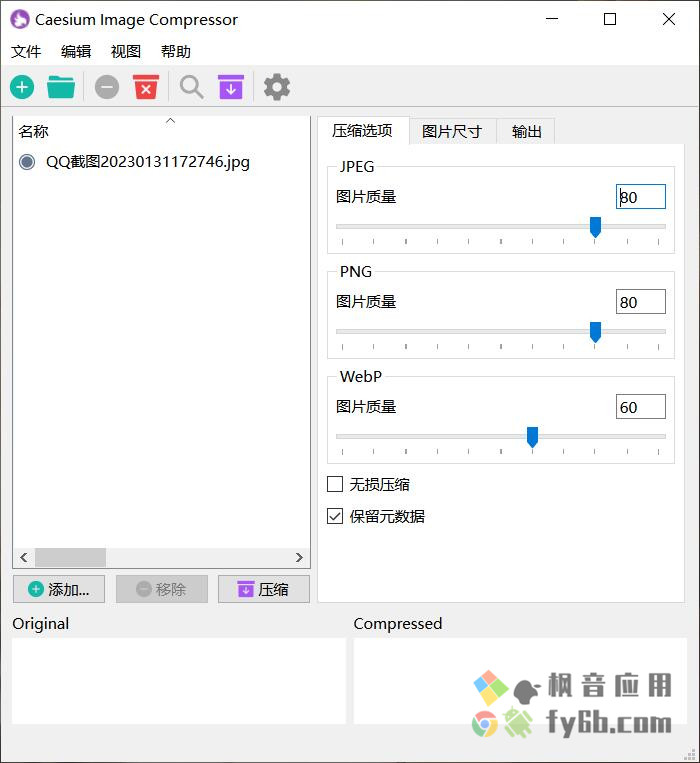
Task: Click the 压缩 button below the list
Action: pos(264,589)
